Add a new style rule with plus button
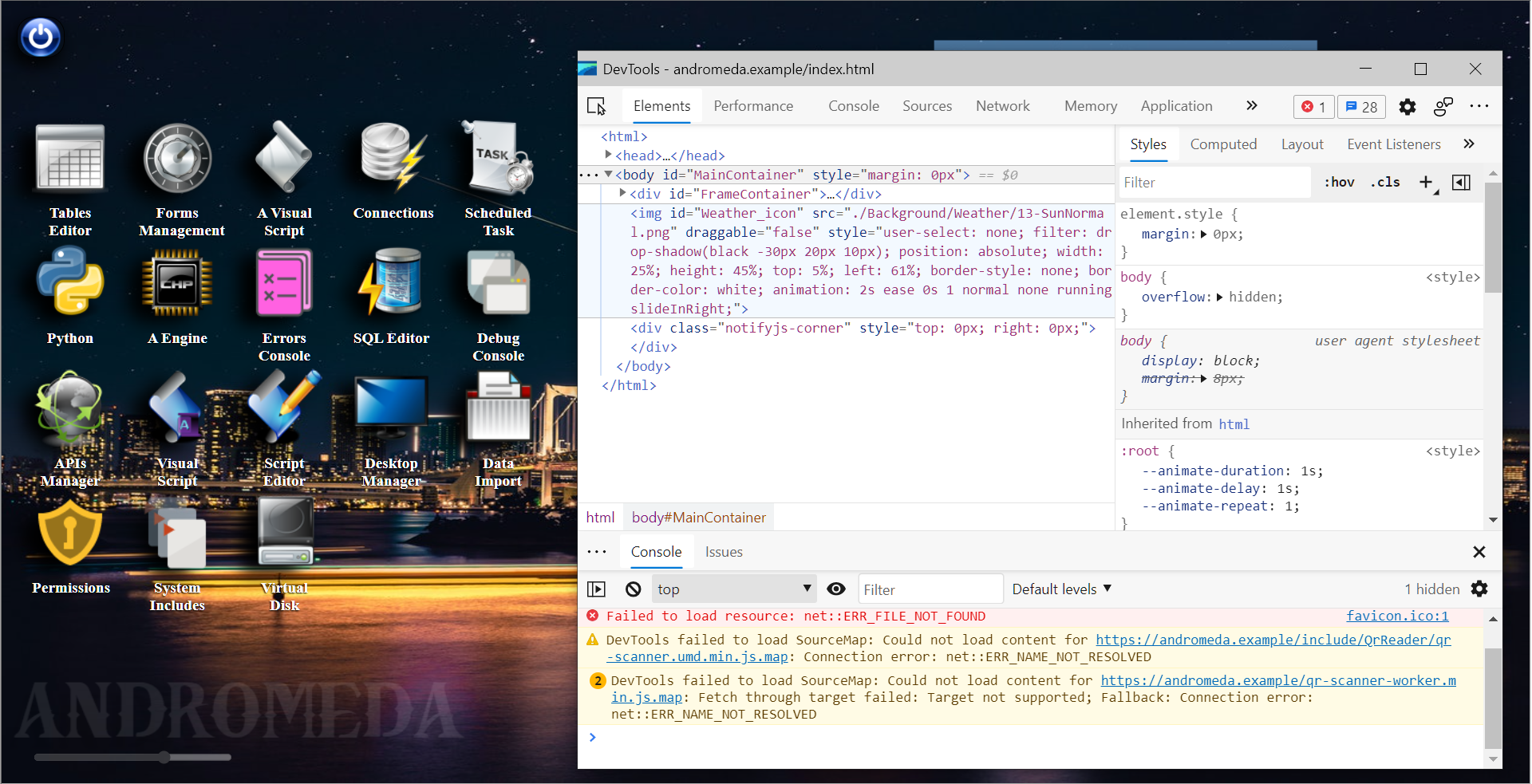1532x784 pixels. pyautogui.click(x=1427, y=182)
